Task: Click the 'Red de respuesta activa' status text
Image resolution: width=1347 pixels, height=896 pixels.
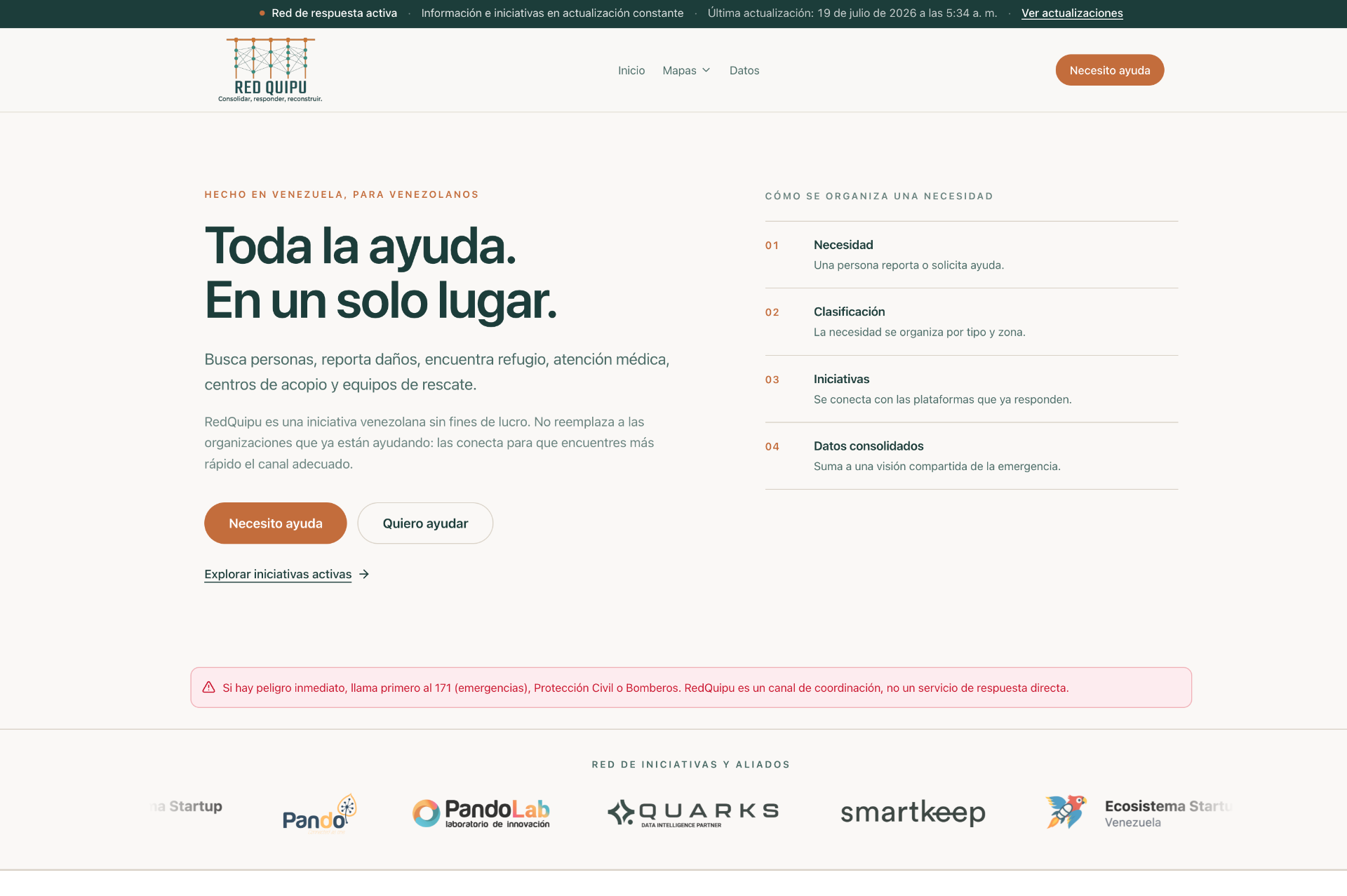Action: pos(334,13)
